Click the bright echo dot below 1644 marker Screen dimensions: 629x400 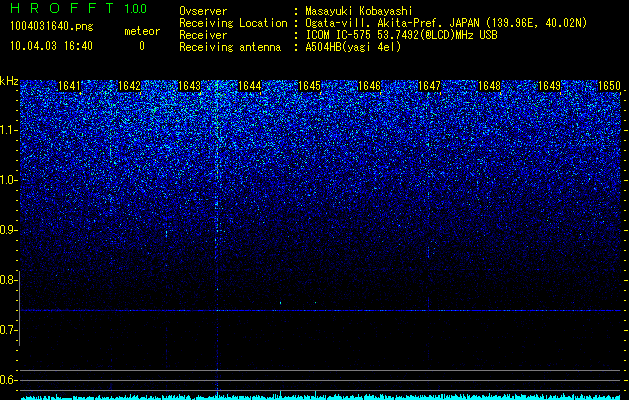[280, 303]
